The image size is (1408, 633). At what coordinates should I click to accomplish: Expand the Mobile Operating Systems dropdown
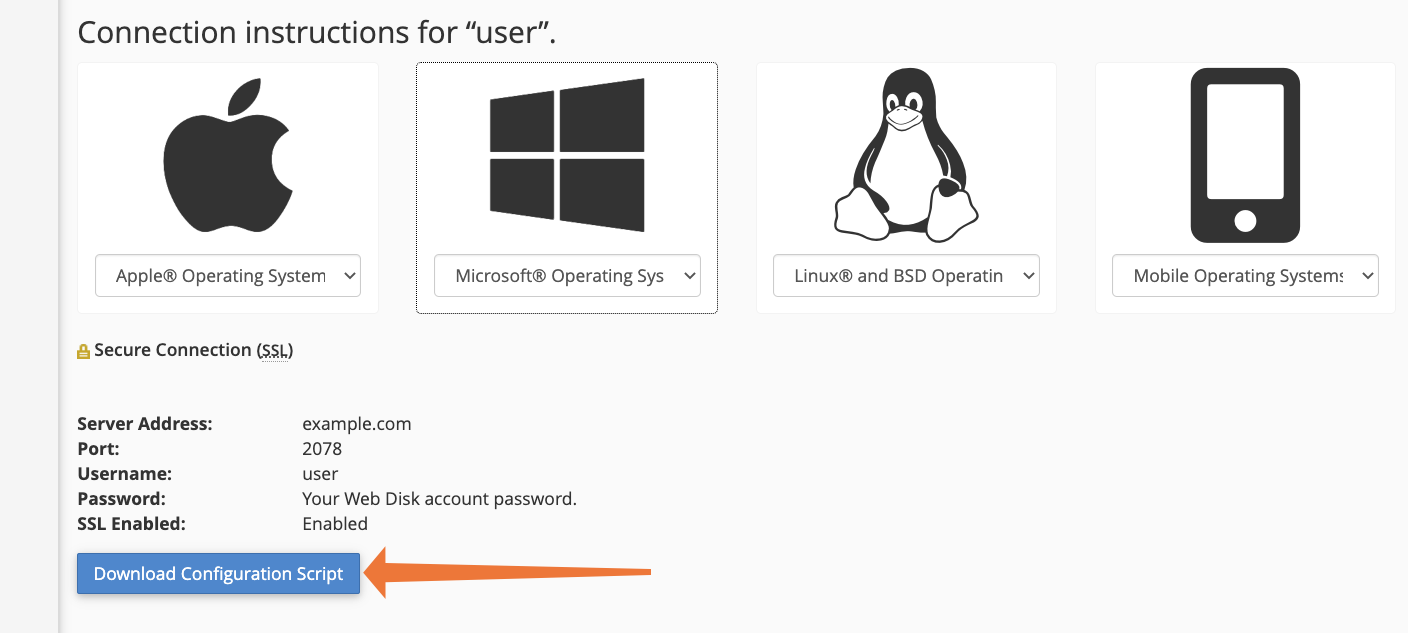1245,276
